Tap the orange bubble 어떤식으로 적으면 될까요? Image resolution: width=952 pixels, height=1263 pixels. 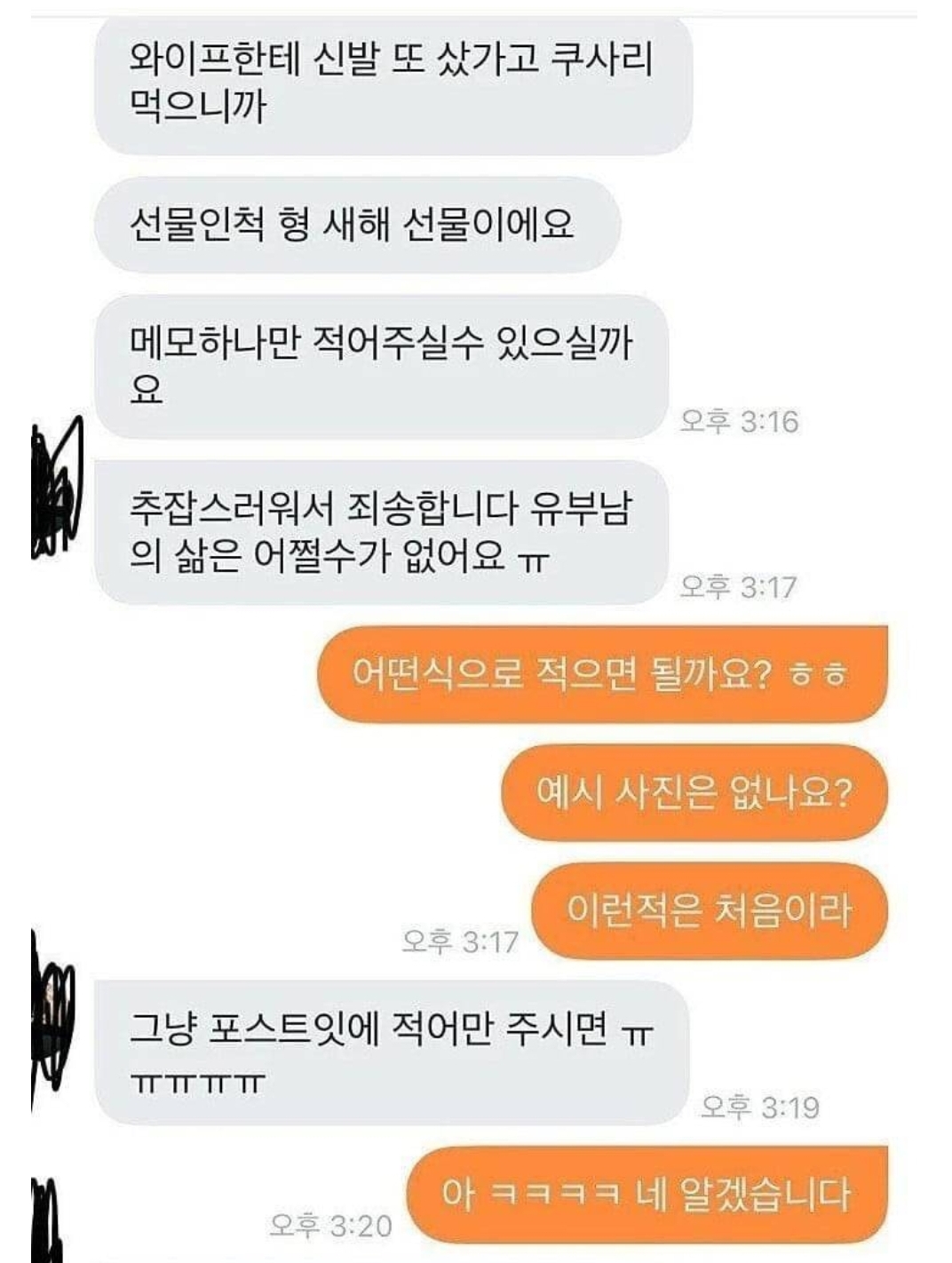pyautogui.click(x=603, y=674)
